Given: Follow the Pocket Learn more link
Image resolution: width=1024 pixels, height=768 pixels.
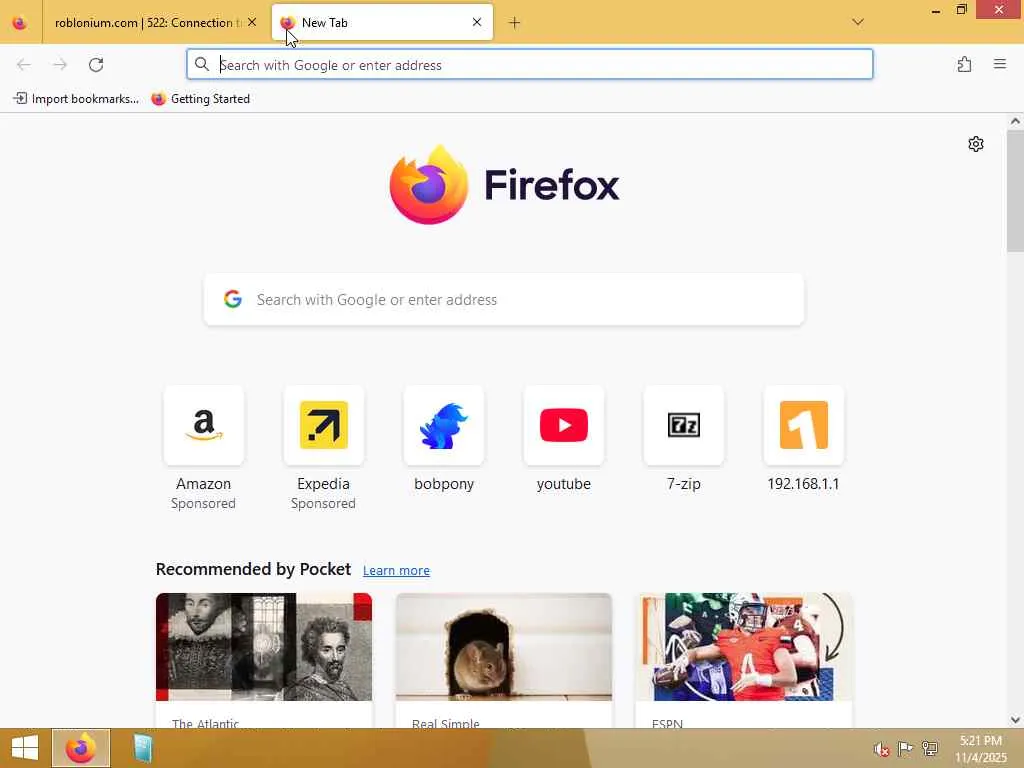Looking at the screenshot, I should tap(396, 571).
